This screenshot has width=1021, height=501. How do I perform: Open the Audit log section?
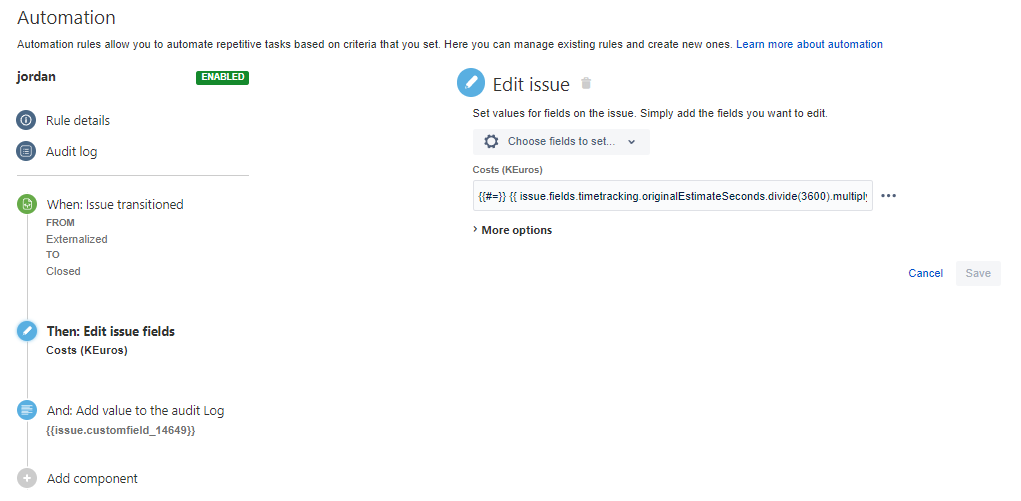coord(71,152)
